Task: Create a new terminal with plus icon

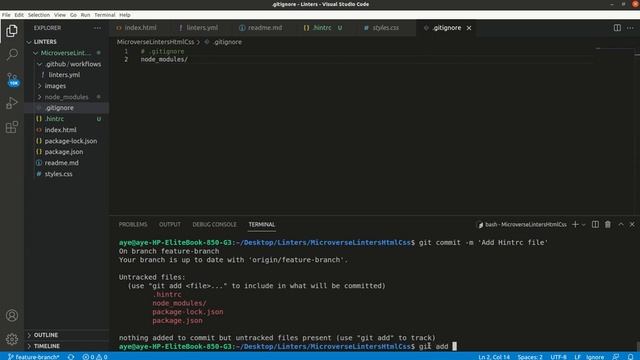Action: [x=575, y=224]
